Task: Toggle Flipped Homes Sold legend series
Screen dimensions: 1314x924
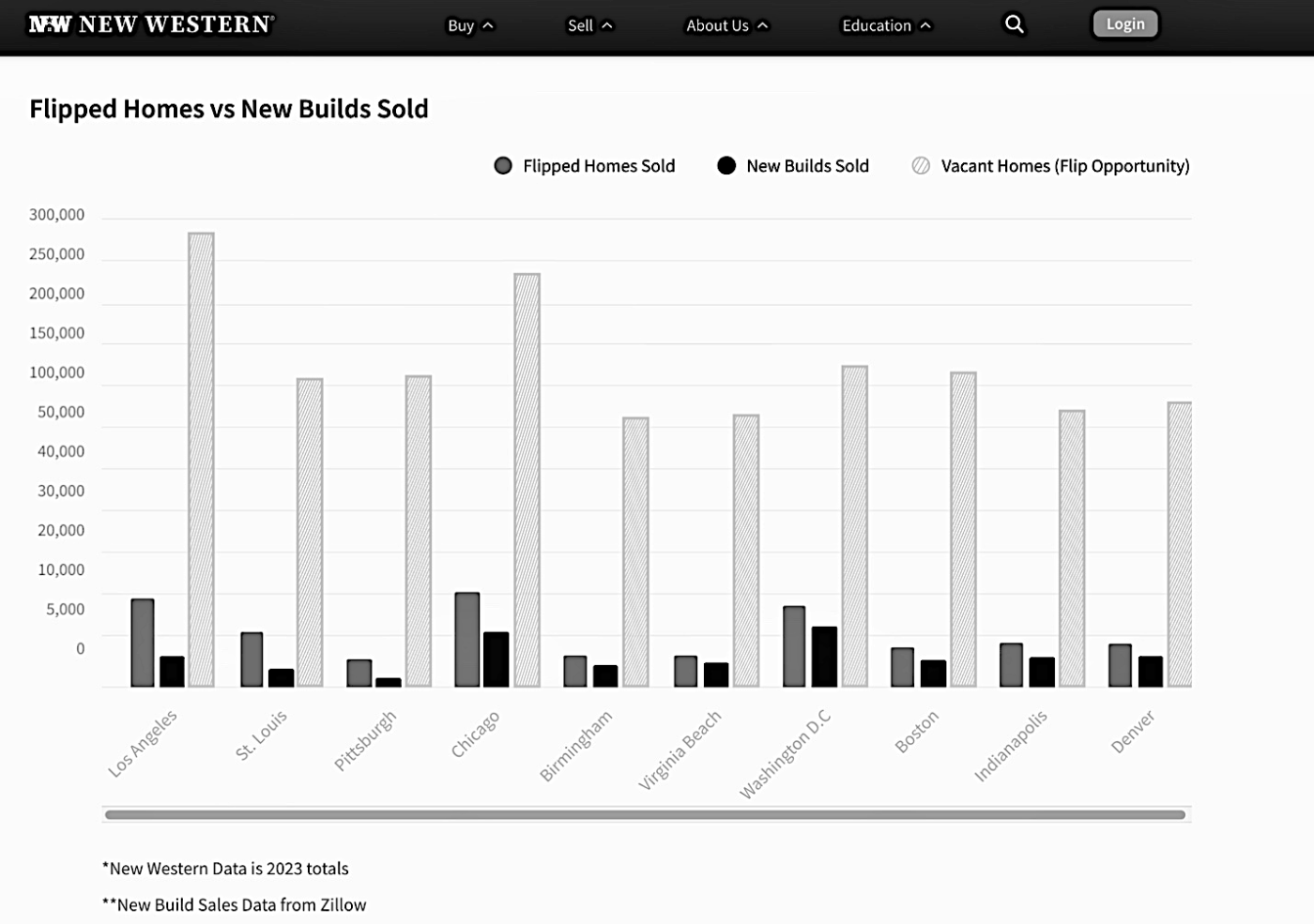Action: [585, 166]
